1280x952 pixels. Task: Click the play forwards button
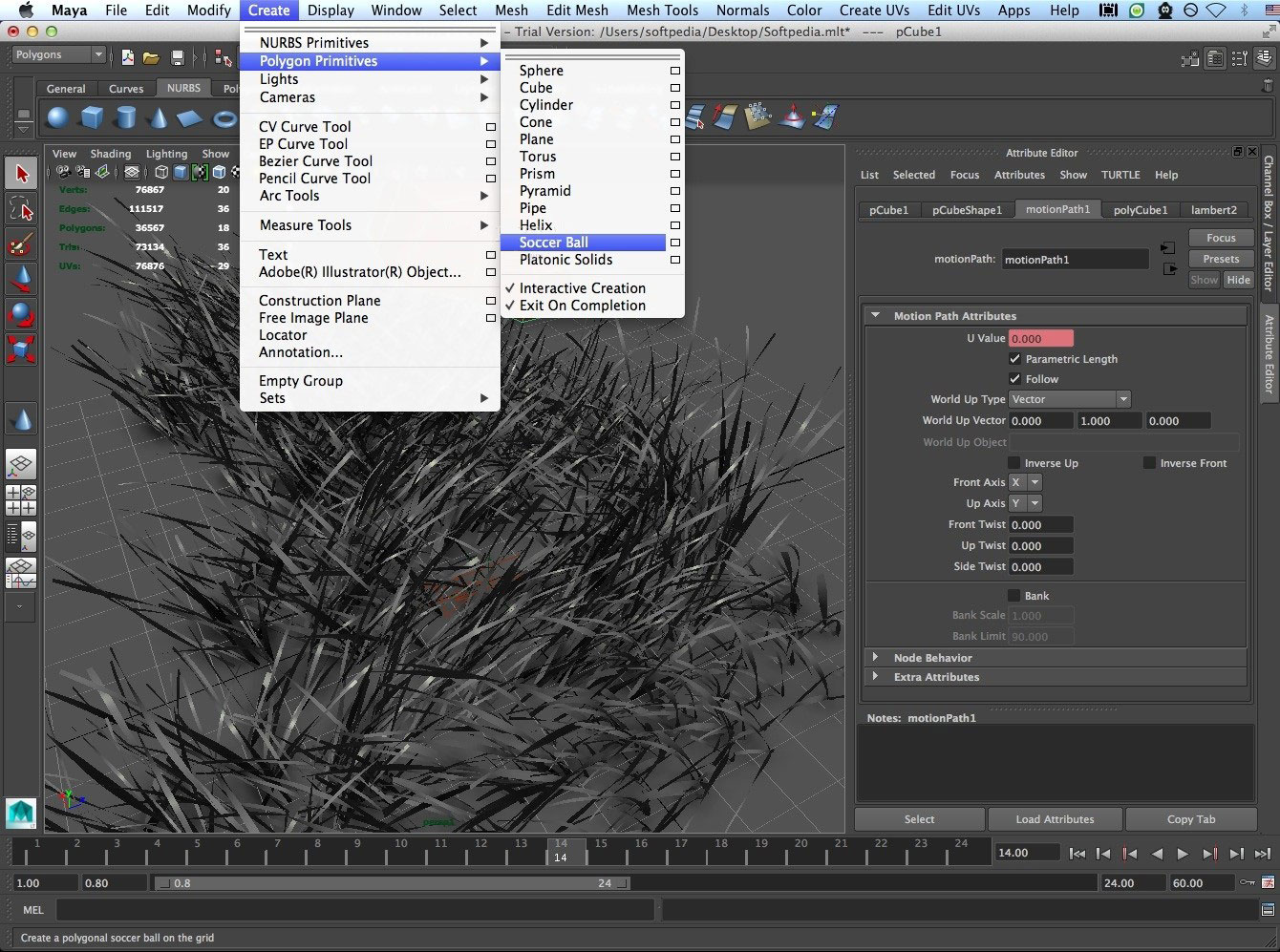[1183, 854]
